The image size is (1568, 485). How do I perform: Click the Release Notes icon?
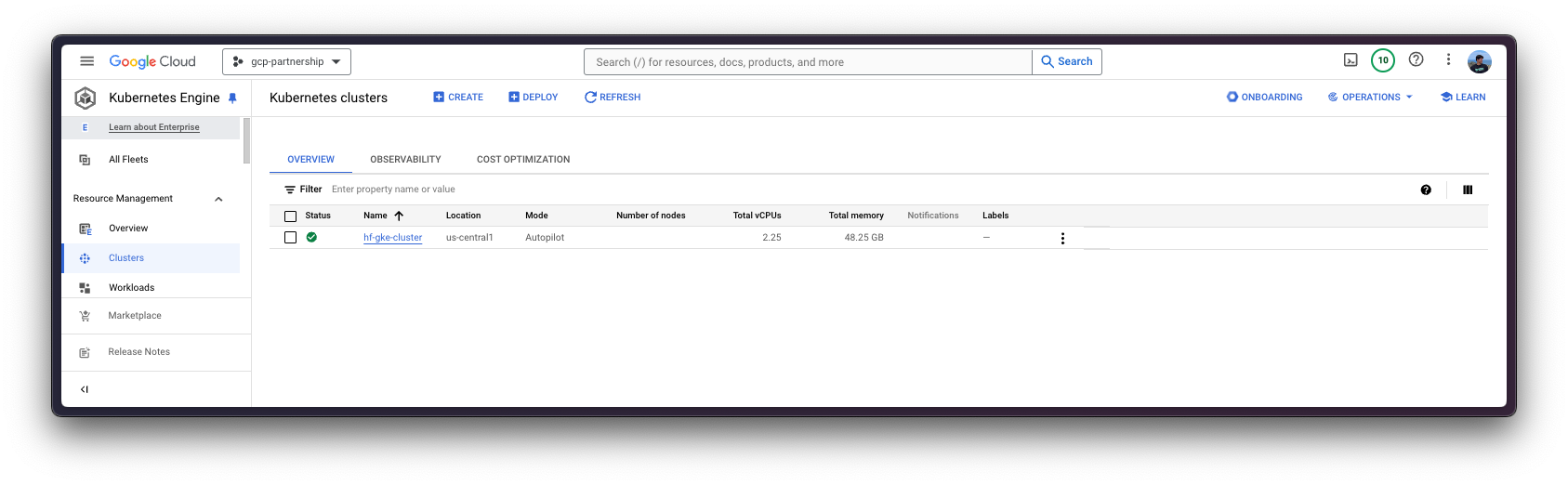coord(85,352)
